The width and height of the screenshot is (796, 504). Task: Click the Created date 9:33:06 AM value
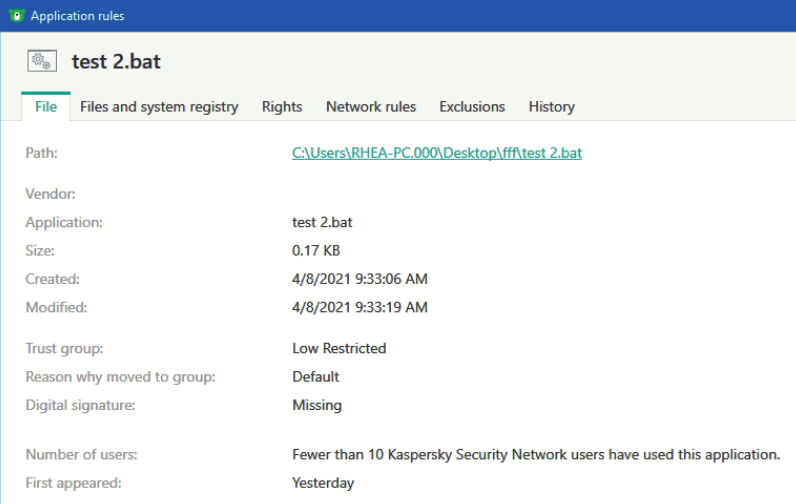[x=360, y=279]
